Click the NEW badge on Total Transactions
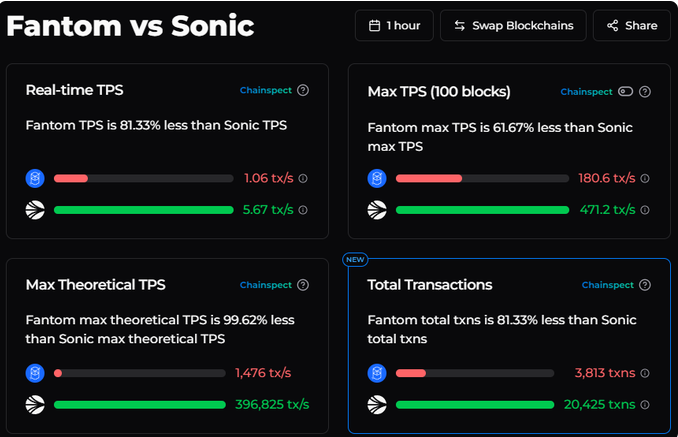The height and width of the screenshot is (437, 678). coord(355,260)
